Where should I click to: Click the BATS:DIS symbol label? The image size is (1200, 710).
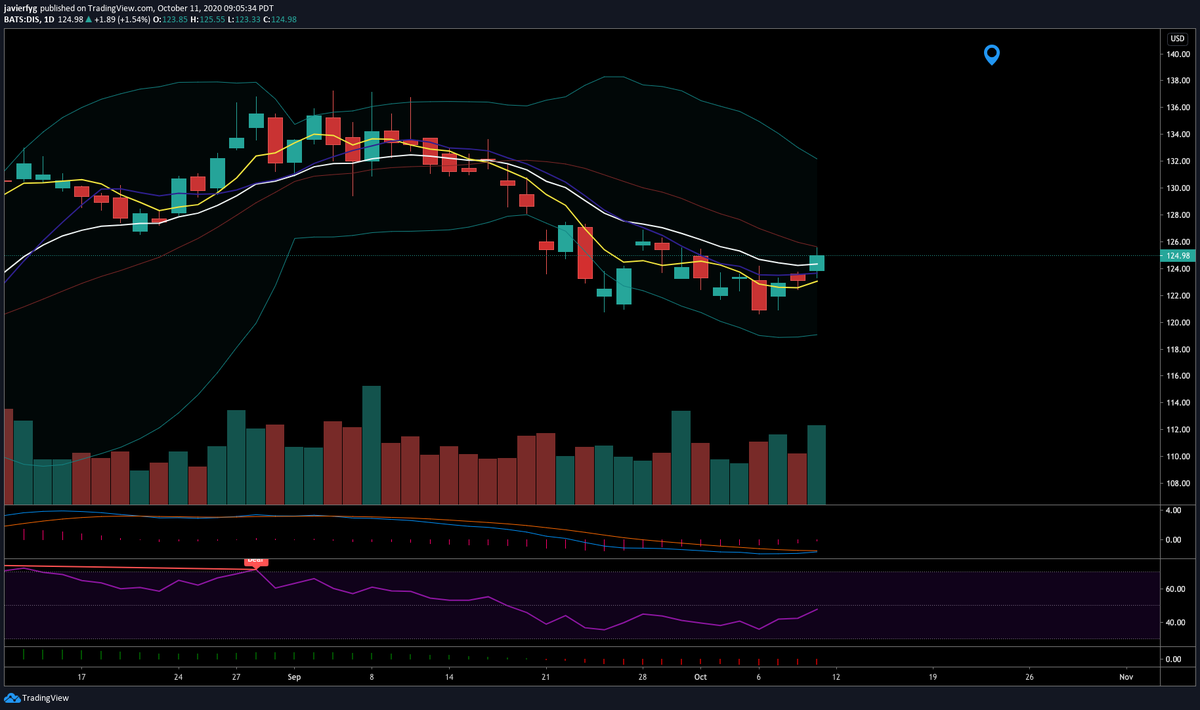point(23,20)
